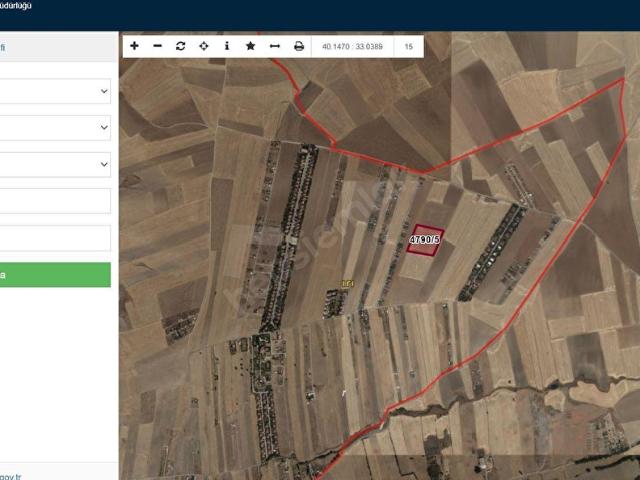640x480 pixels.
Task: Click the header title ending in 'üdürlüğü'
Action: tap(22, 6)
